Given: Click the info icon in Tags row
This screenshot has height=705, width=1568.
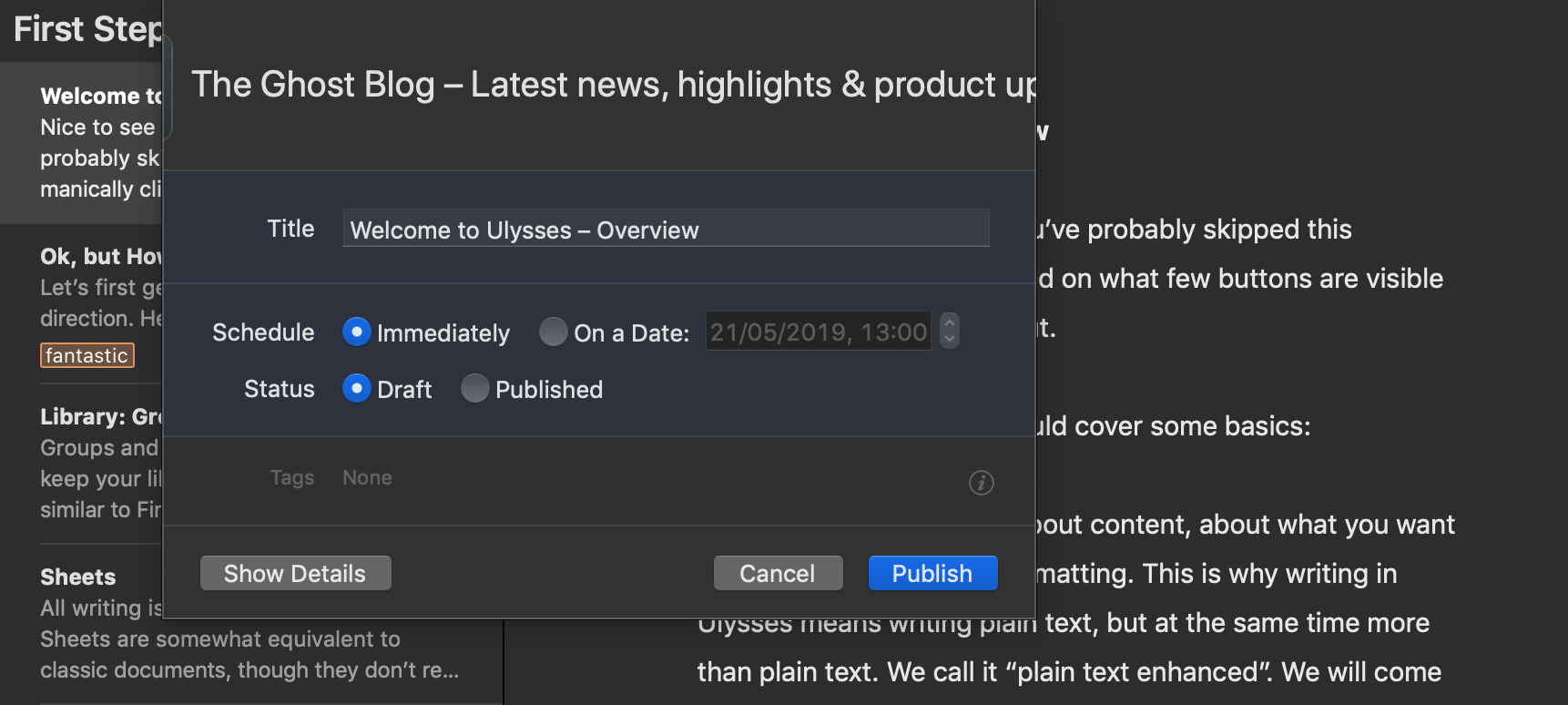Looking at the screenshot, I should tap(981, 483).
